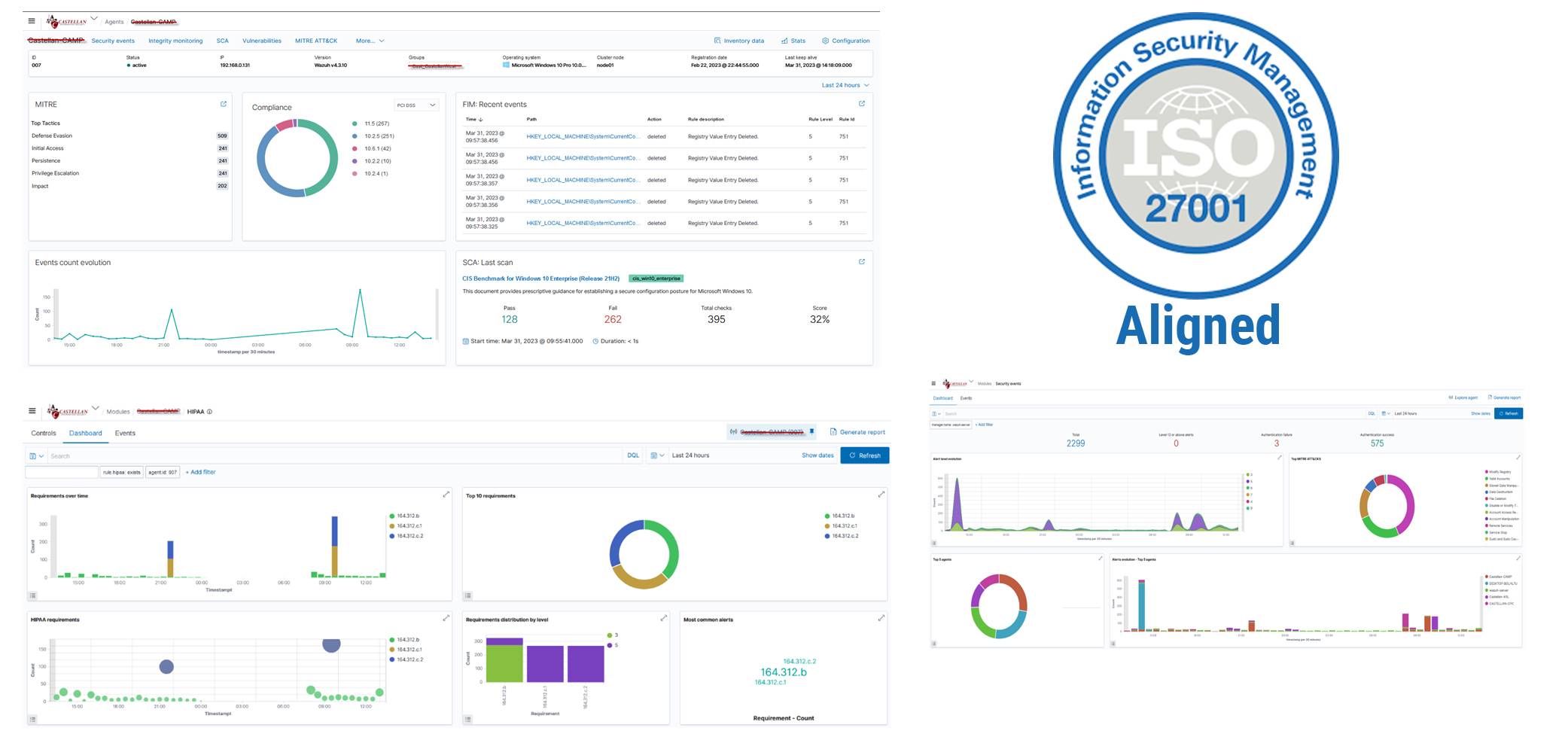Screen dimensions: 1568x740
Task: Click the rule.hipaa: exists filter pill
Action: pos(121,472)
